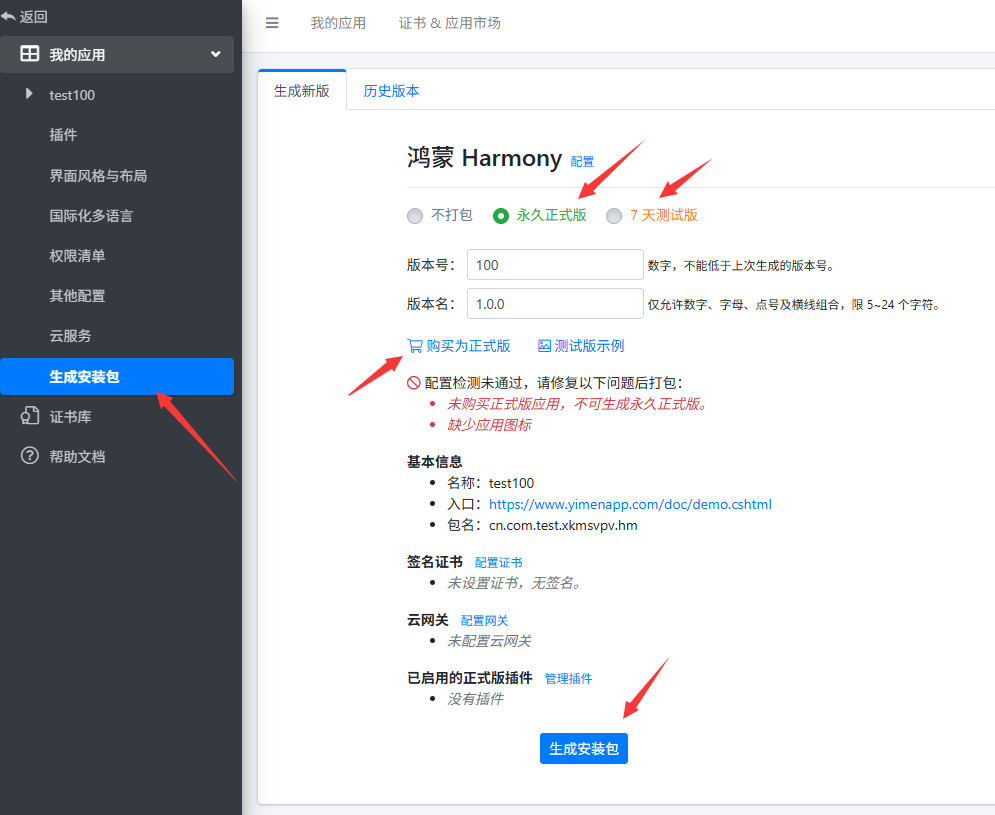Click the shopping cart icon

click(414, 346)
